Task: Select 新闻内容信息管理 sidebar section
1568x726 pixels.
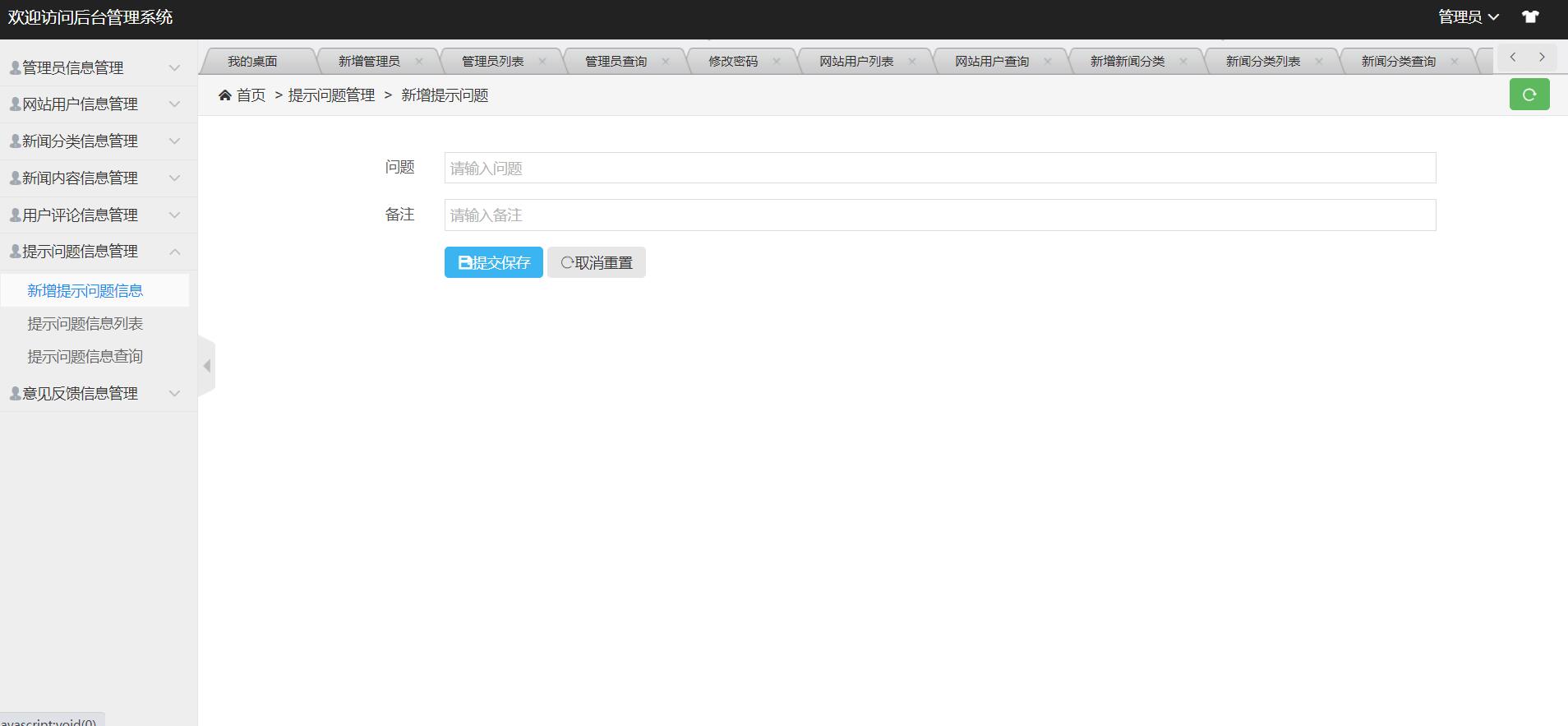Action: pos(99,178)
